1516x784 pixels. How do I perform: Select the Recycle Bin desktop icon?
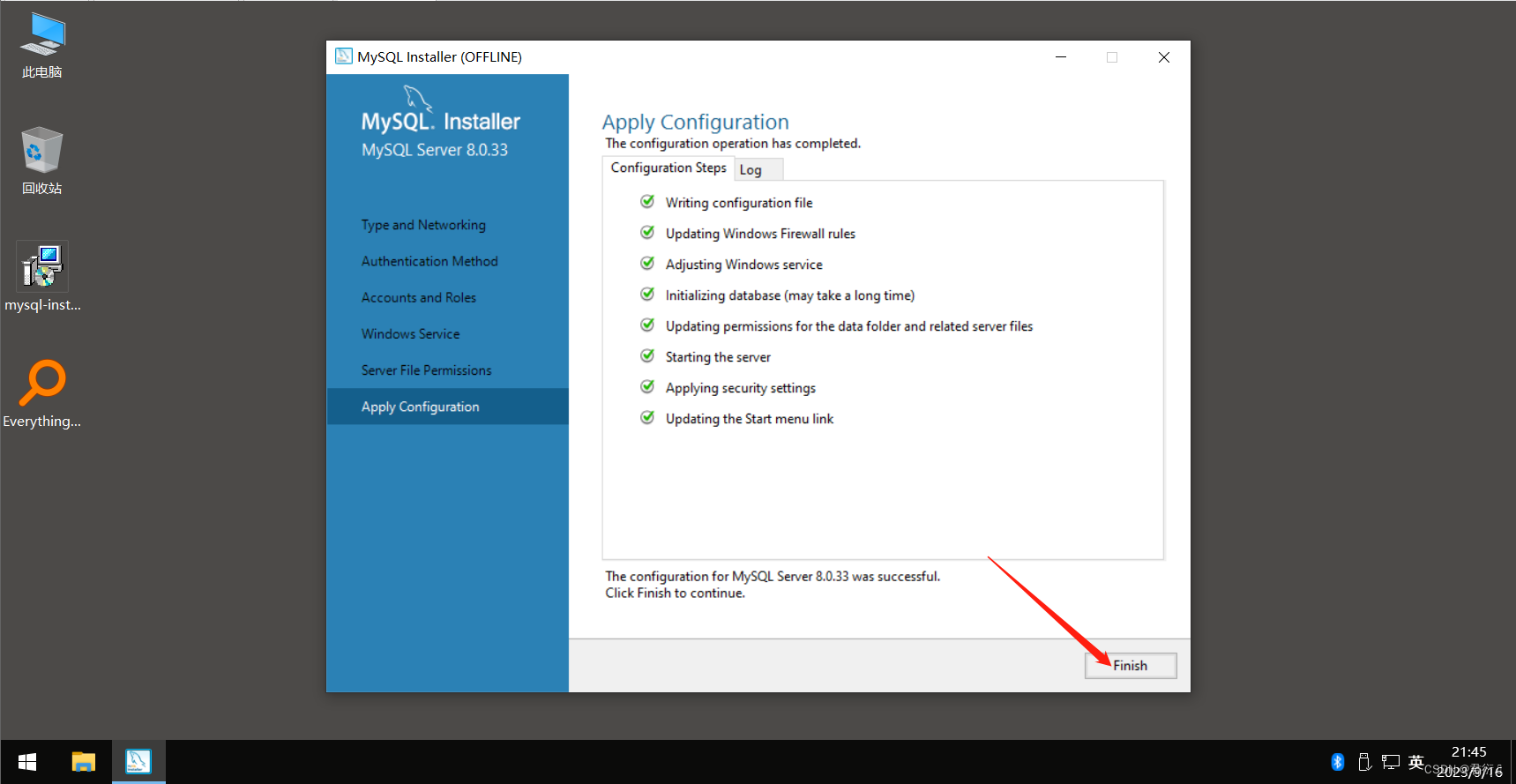42,161
